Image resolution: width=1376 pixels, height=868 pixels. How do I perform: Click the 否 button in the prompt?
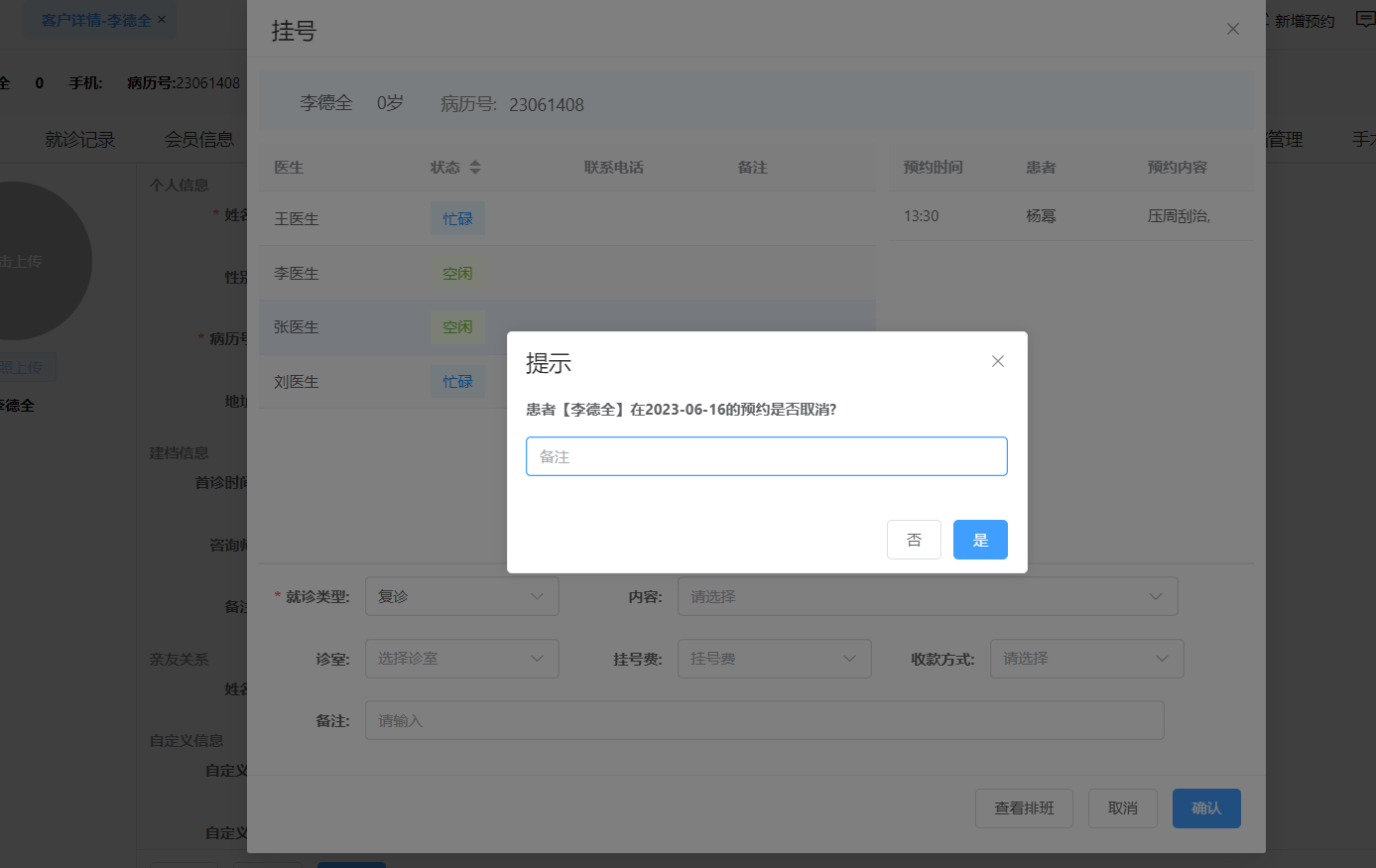pos(914,540)
